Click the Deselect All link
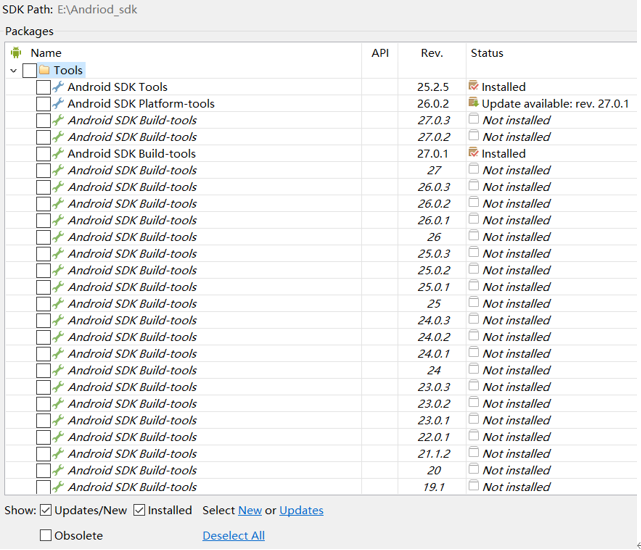641x550 pixels. pos(233,535)
